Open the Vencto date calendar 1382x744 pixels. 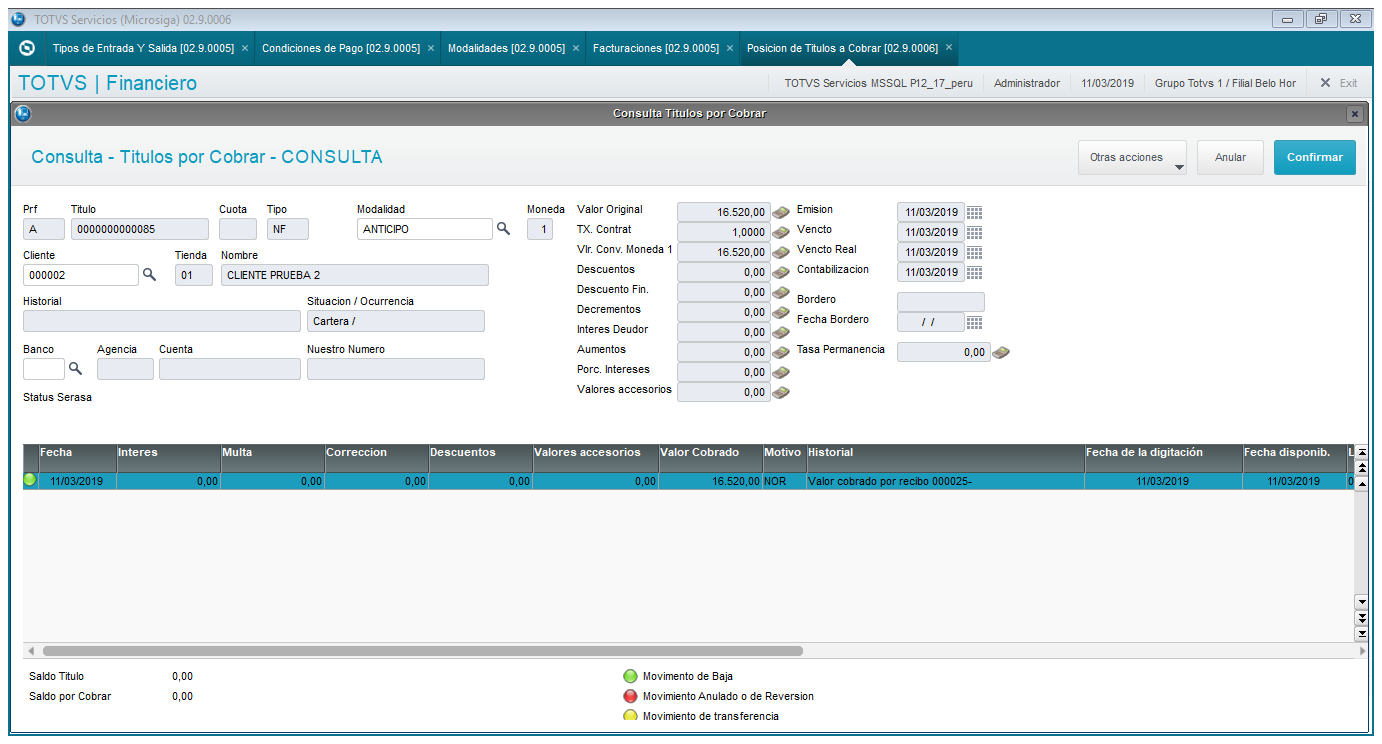(x=975, y=232)
